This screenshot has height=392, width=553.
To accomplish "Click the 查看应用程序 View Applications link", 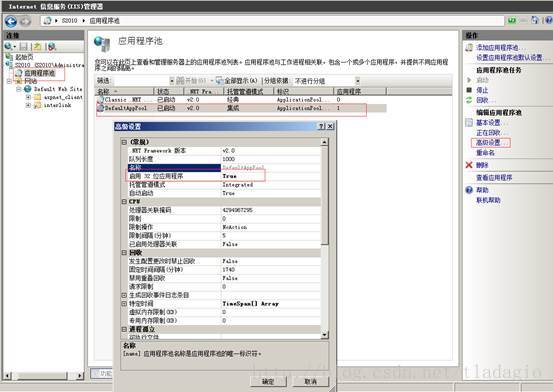I will (494, 177).
